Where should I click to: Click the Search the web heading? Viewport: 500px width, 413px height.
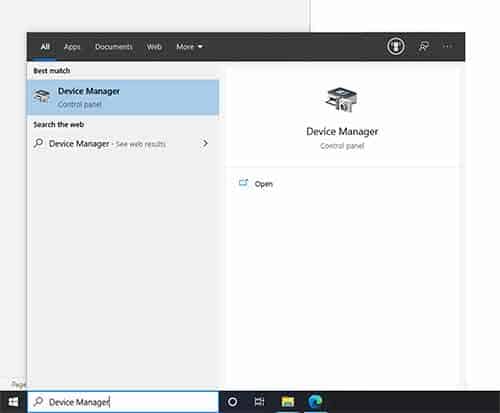59,125
